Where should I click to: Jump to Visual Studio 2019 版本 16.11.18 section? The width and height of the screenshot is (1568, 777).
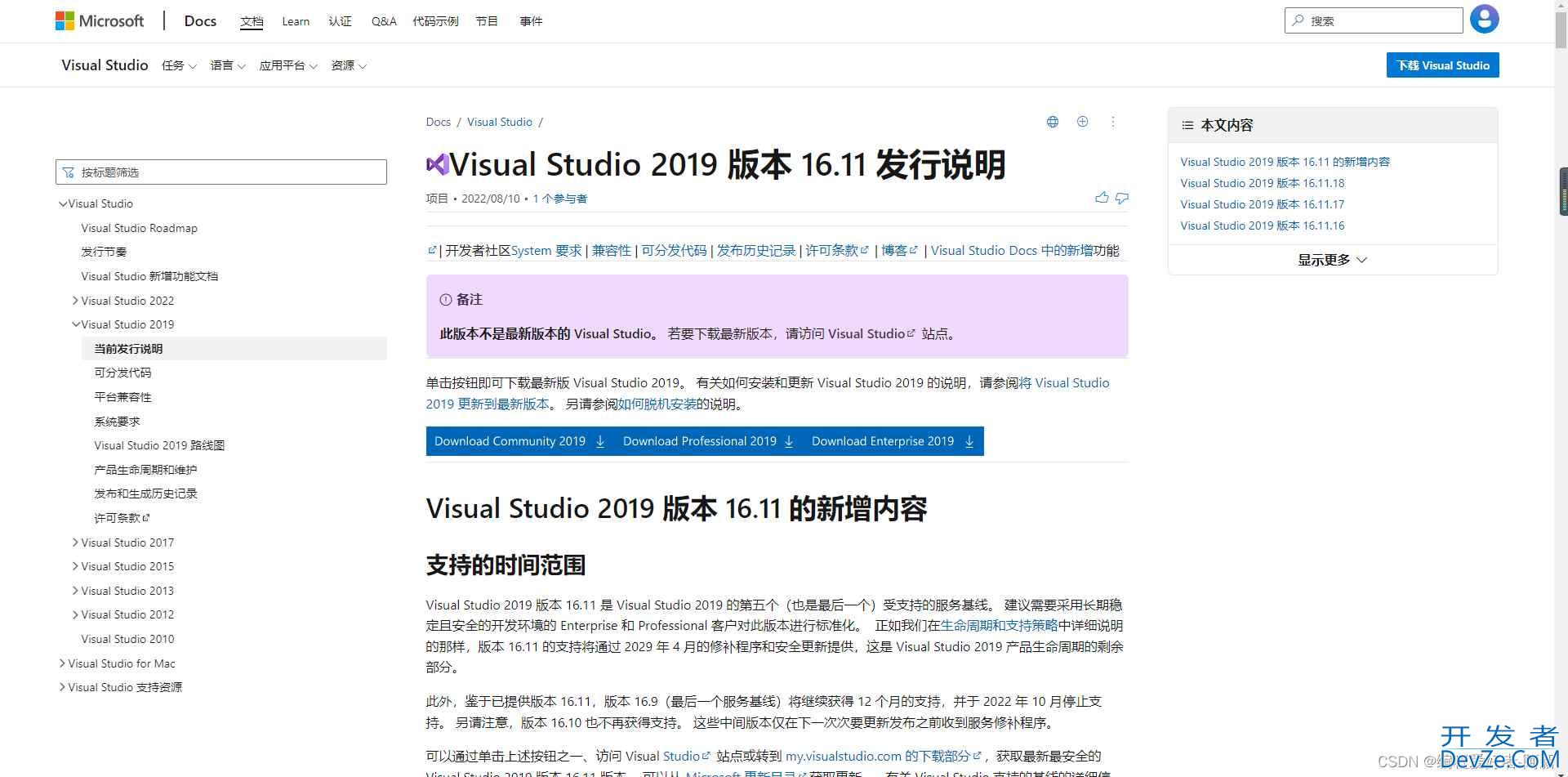coord(1262,183)
